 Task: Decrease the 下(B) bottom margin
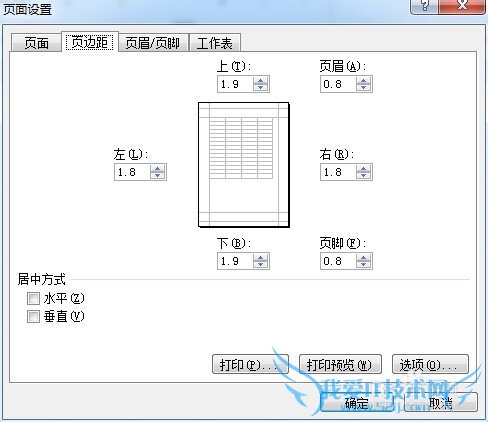(260, 264)
